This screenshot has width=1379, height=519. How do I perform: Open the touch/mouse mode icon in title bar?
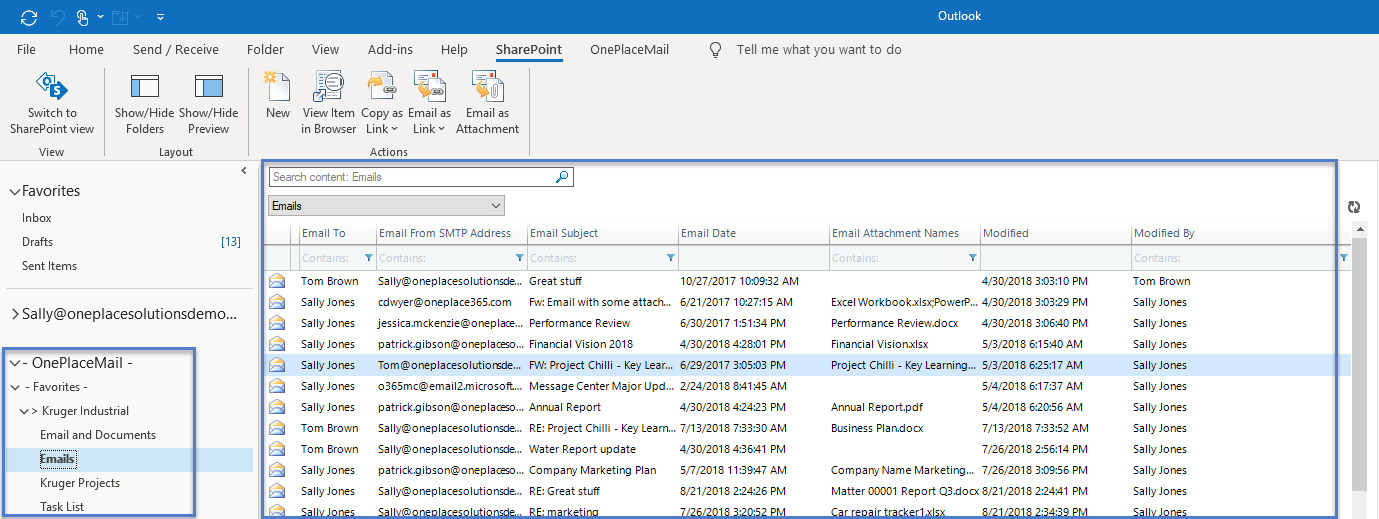83,16
